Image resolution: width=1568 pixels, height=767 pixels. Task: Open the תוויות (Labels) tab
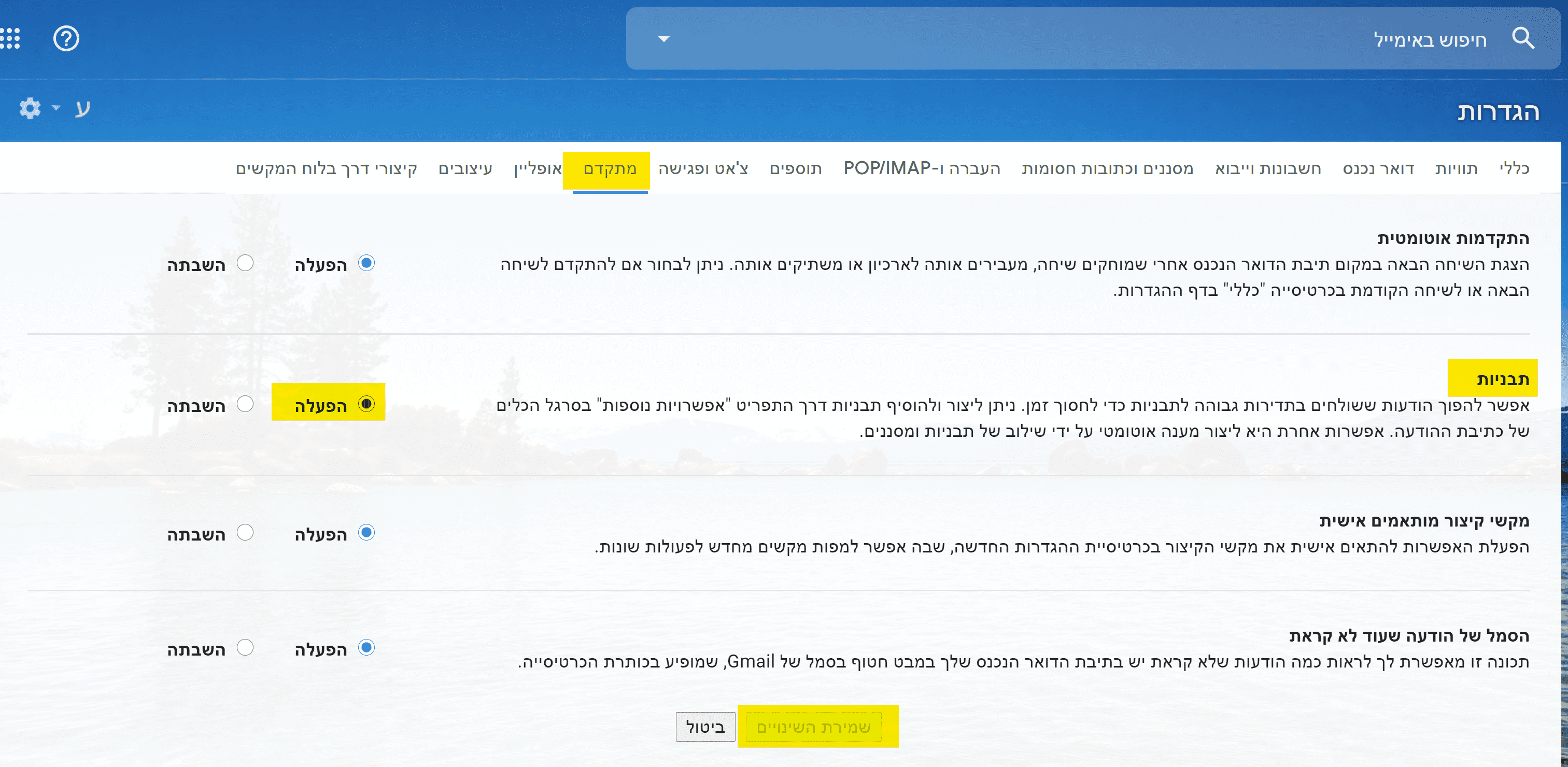pyautogui.click(x=1456, y=168)
